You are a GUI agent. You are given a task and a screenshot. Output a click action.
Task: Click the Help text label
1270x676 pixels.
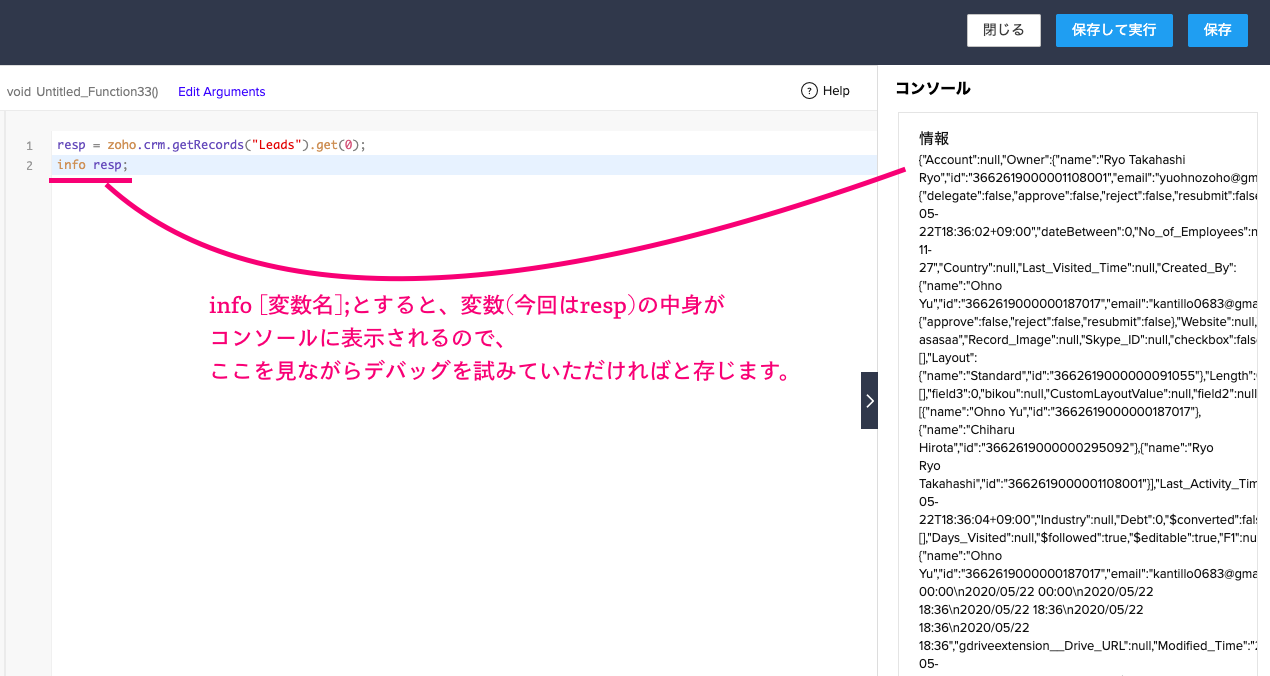pyautogui.click(x=836, y=91)
